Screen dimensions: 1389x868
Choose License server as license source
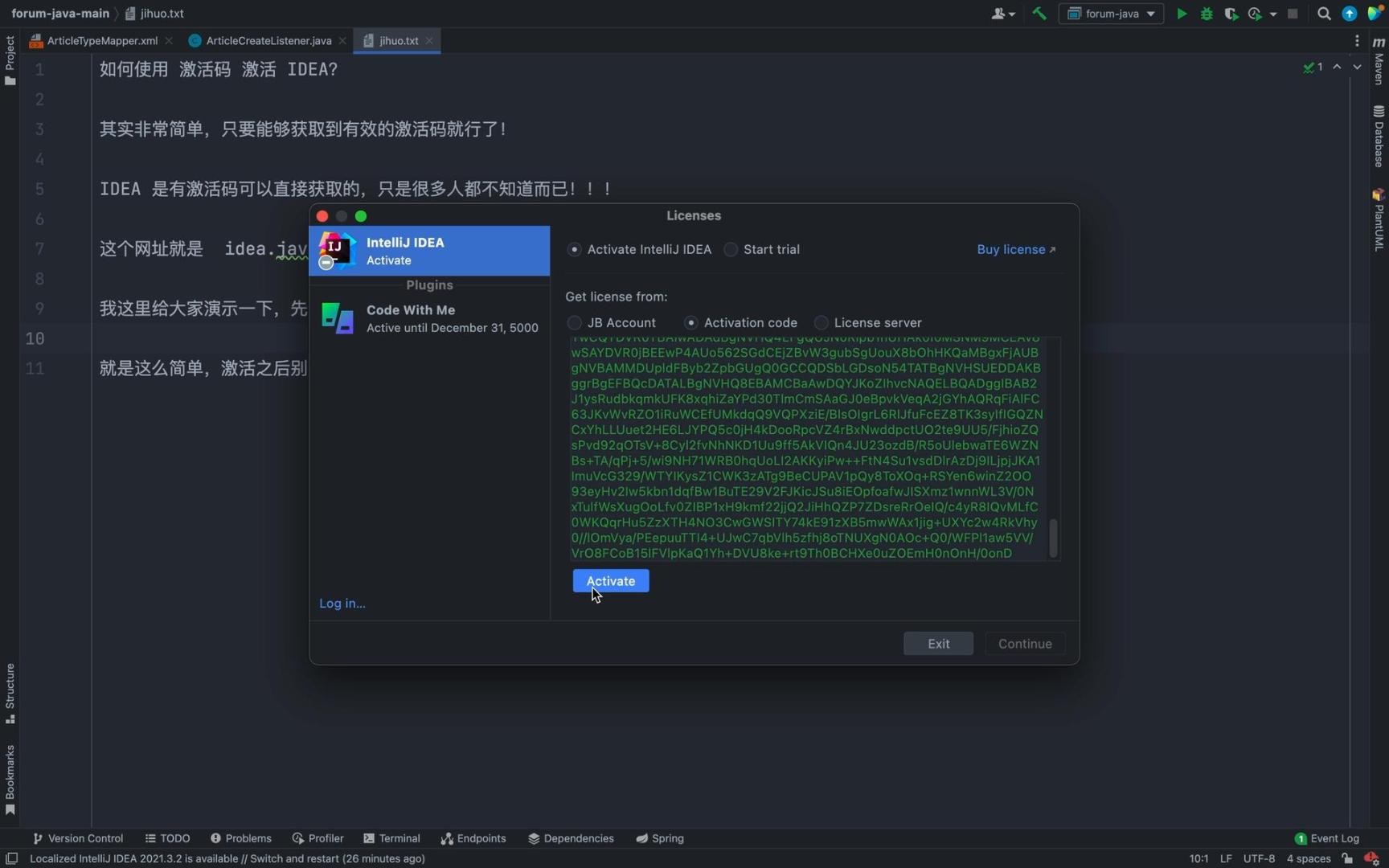coord(821,323)
